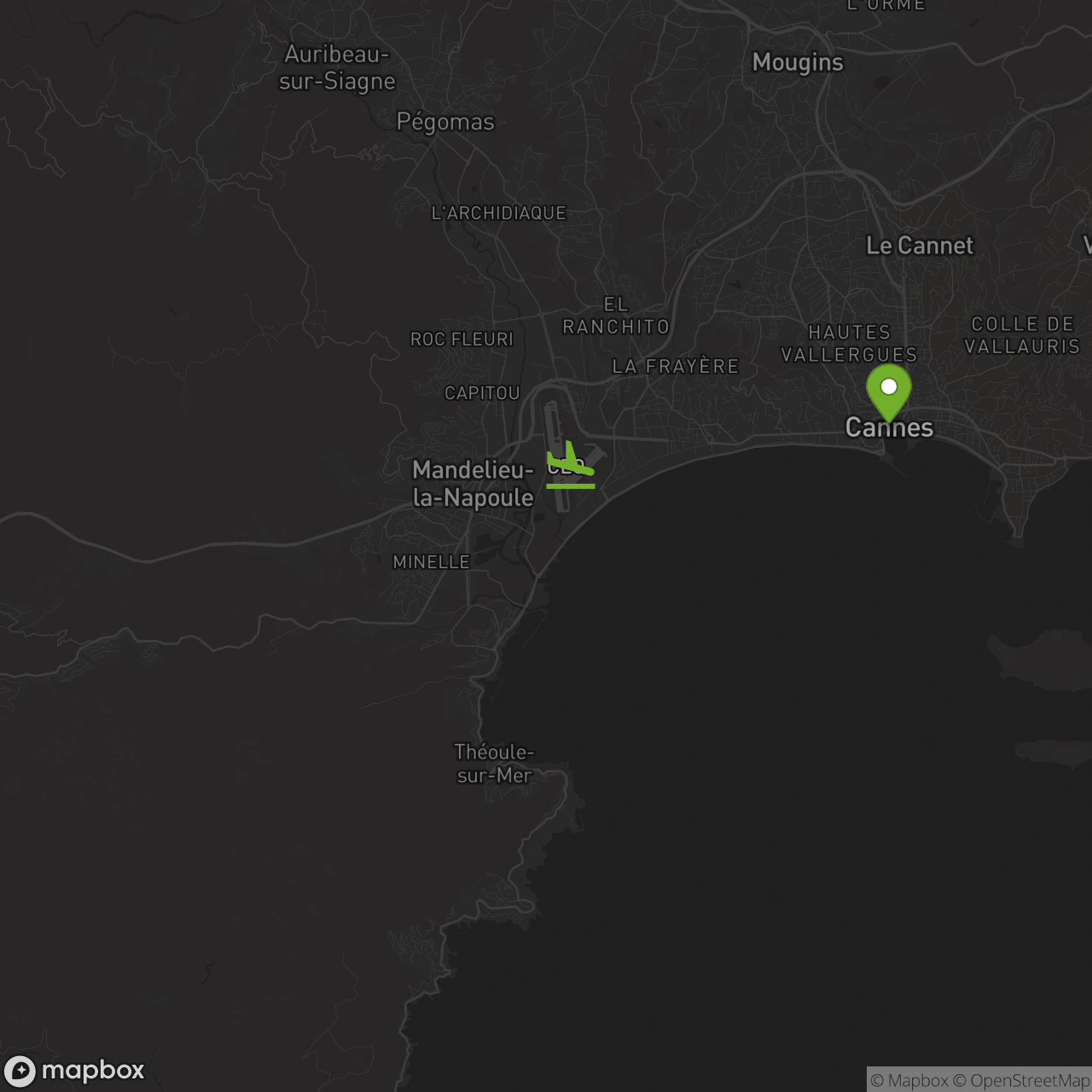The height and width of the screenshot is (1092, 1092).
Task: Click the LA FRAYÈRE neighborhood label
Action: point(676,367)
